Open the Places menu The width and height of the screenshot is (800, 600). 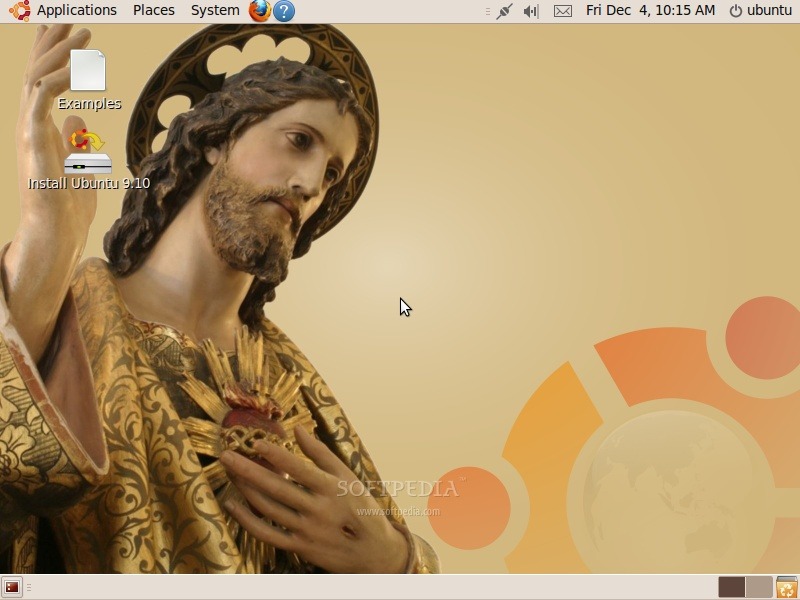[154, 10]
